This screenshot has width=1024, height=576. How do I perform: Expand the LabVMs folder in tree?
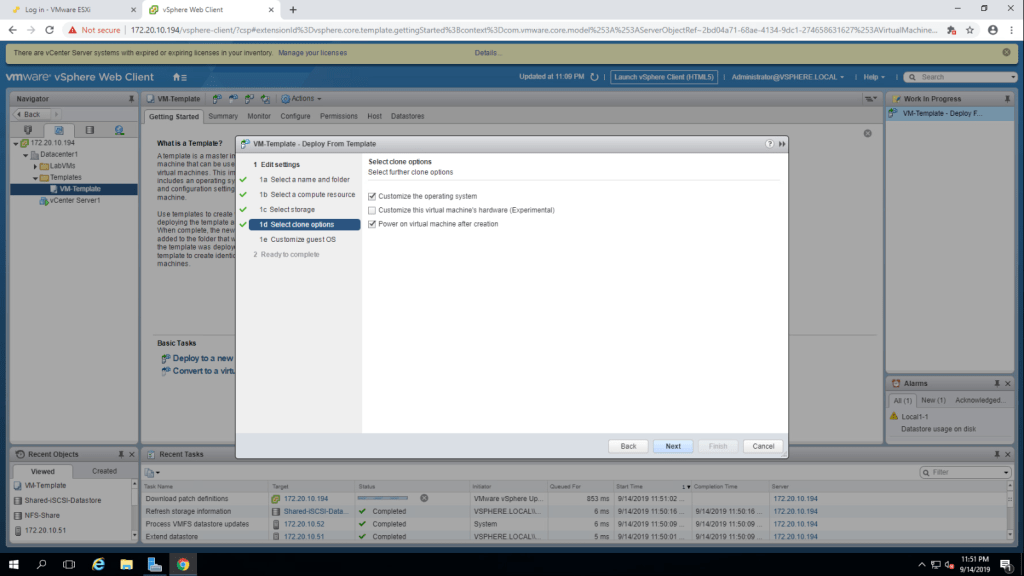tap(36, 166)
